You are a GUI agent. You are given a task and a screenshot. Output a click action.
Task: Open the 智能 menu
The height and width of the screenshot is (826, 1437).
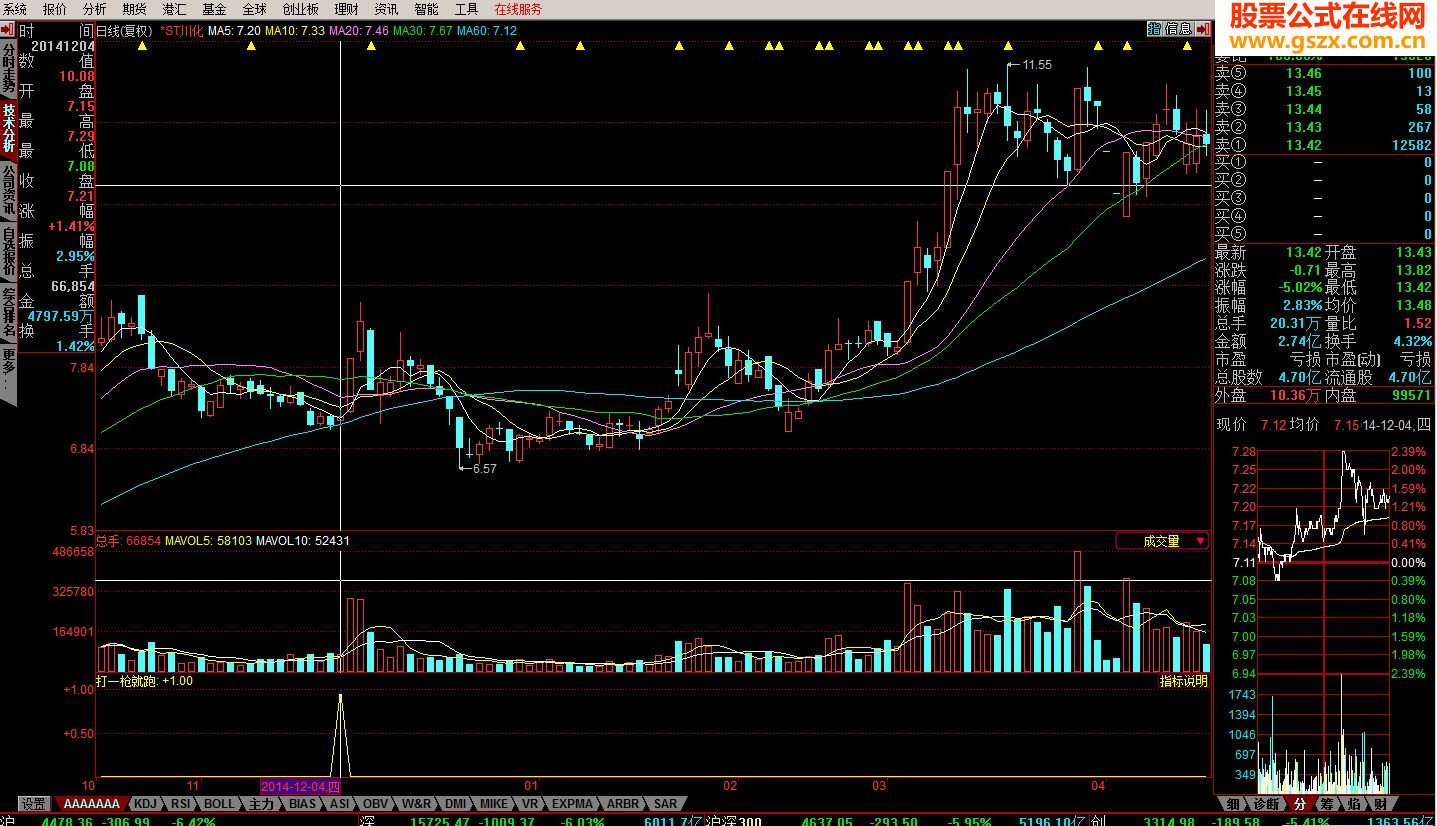426,9
